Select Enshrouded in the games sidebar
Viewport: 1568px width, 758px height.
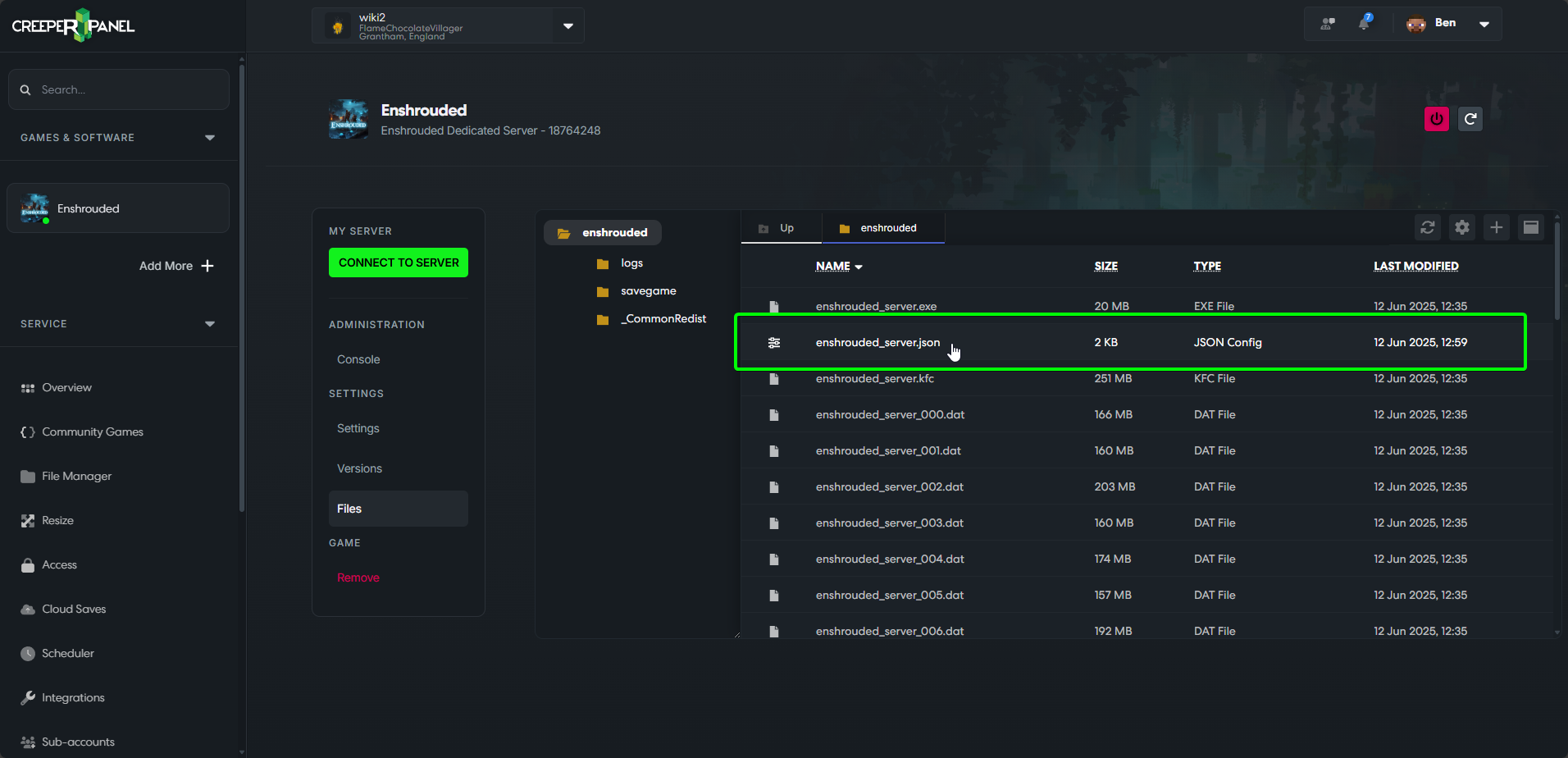pyautogui.click(x=118, y=208)
